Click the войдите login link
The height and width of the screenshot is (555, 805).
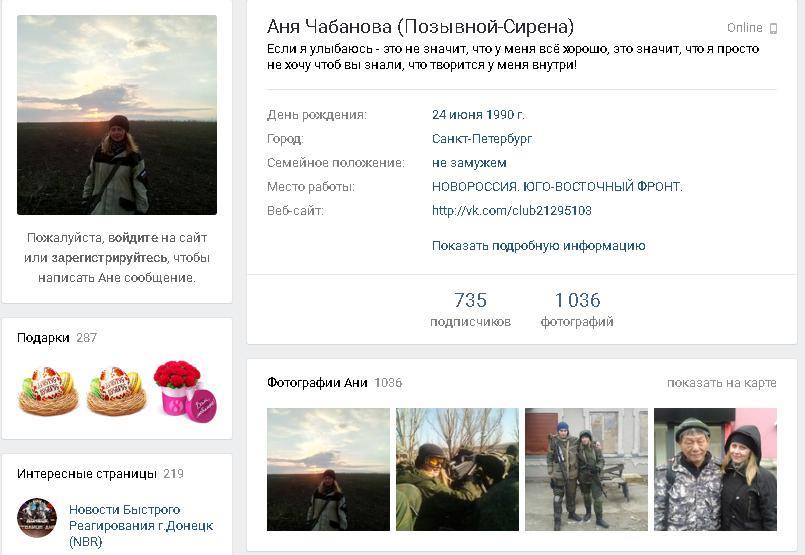pos(133,238)
